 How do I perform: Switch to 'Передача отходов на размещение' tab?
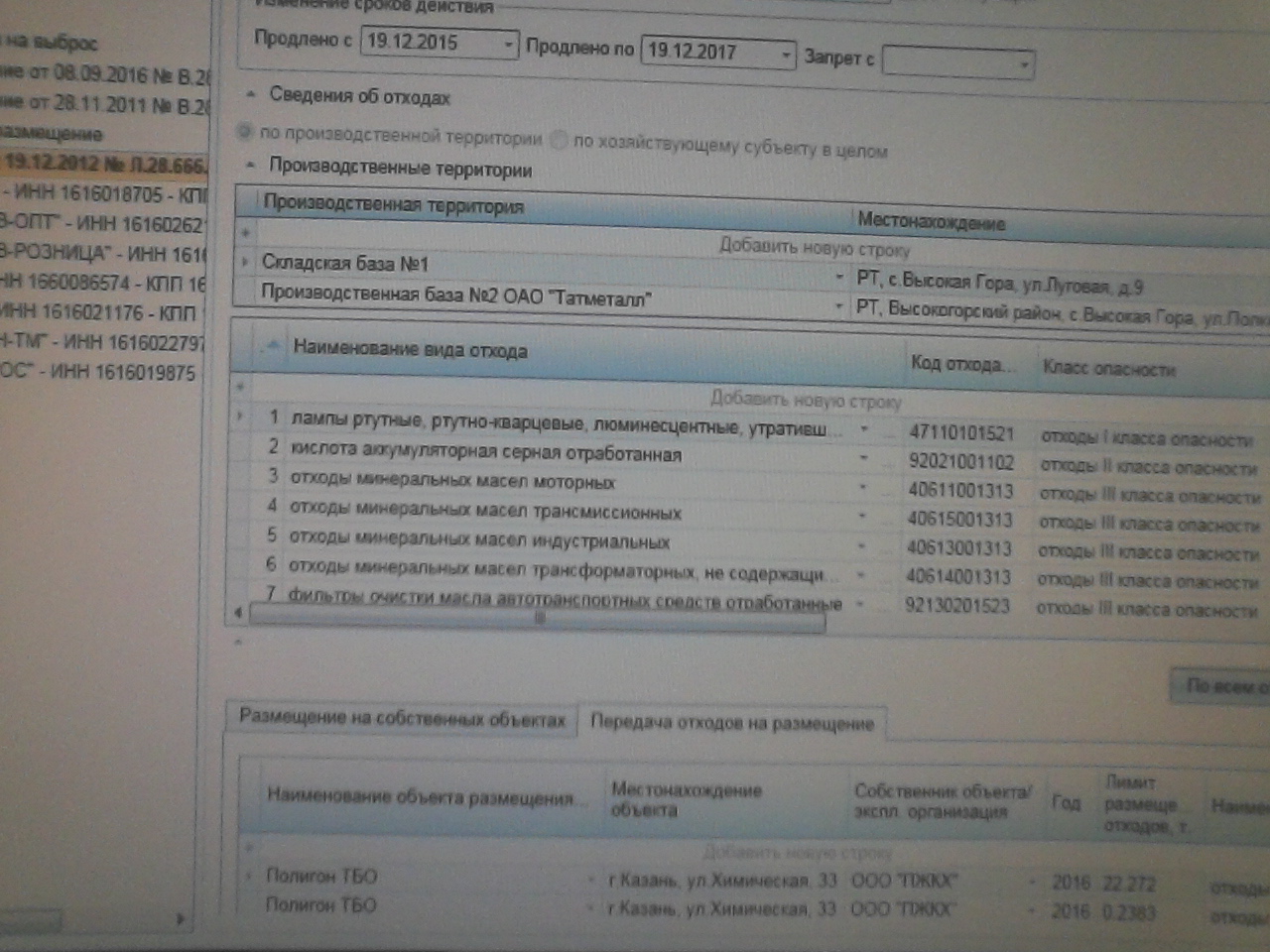coord(732,723)
